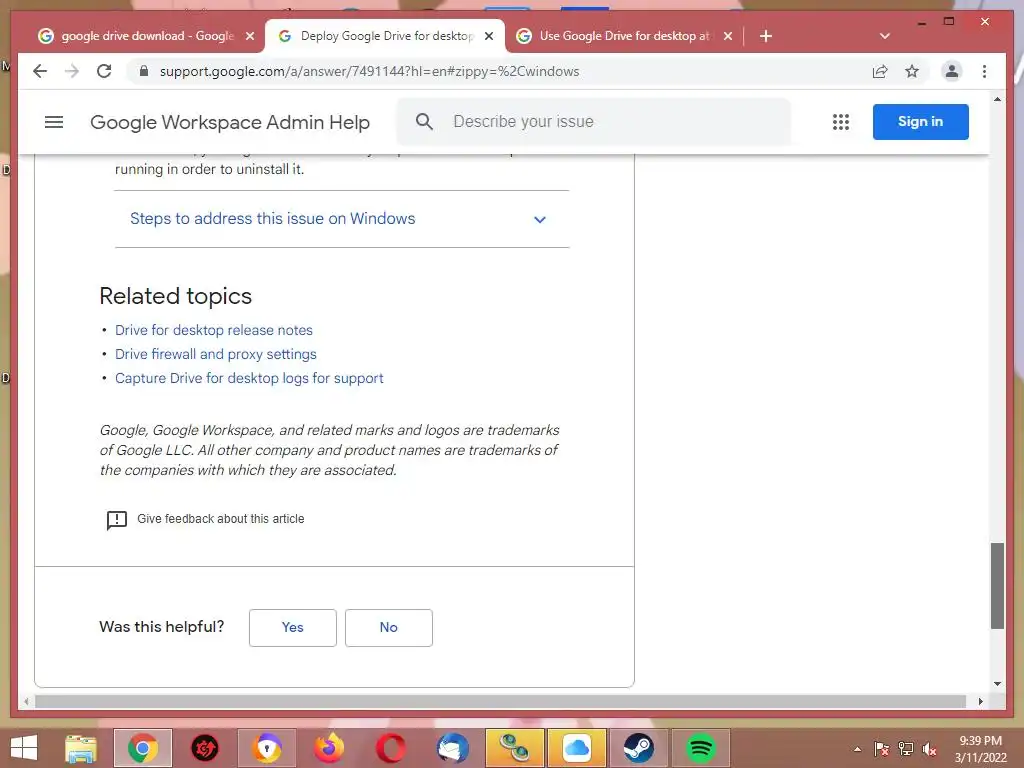Show hidden system tray icons
This screenshot has height=768, width=1024.
(857, 749)
